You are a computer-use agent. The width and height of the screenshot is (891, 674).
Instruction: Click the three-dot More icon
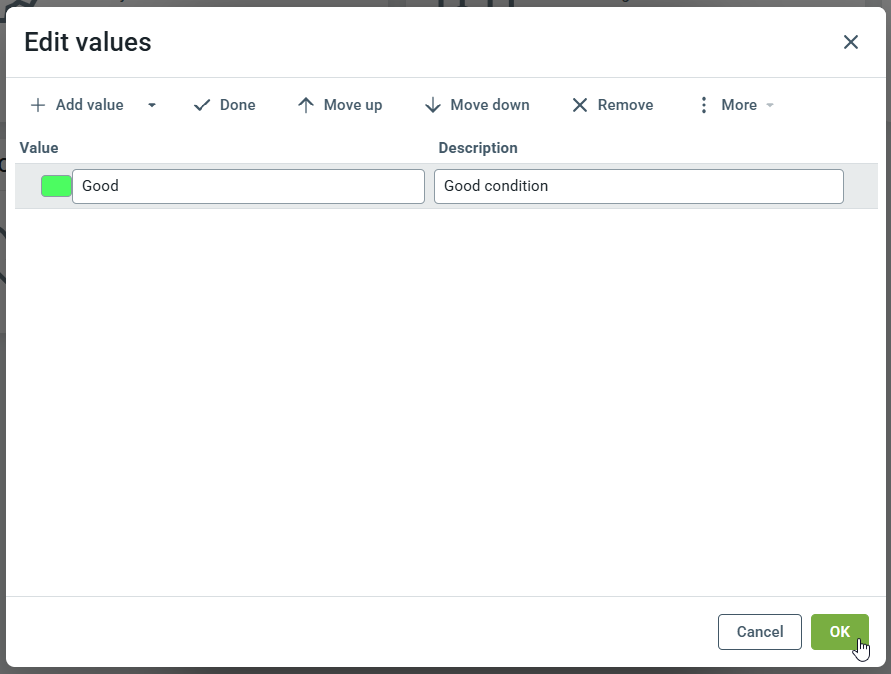703,105
